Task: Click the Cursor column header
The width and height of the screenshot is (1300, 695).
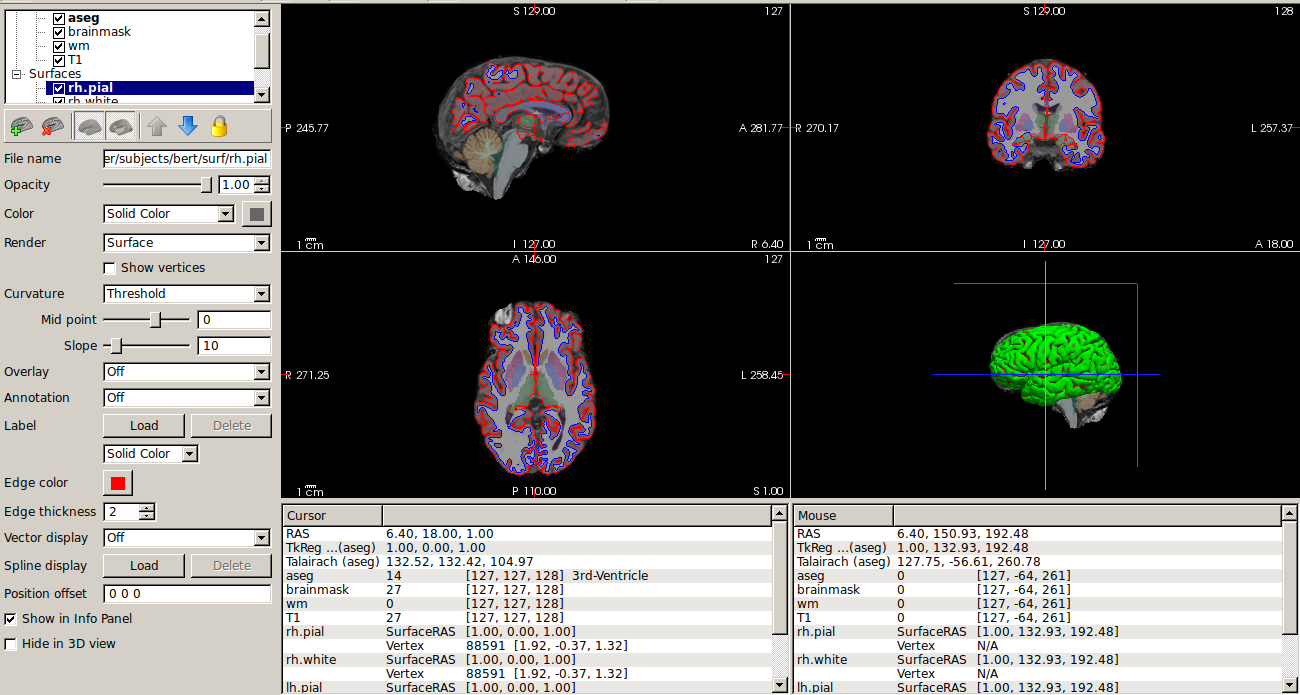Action: (x=333, y=516)
